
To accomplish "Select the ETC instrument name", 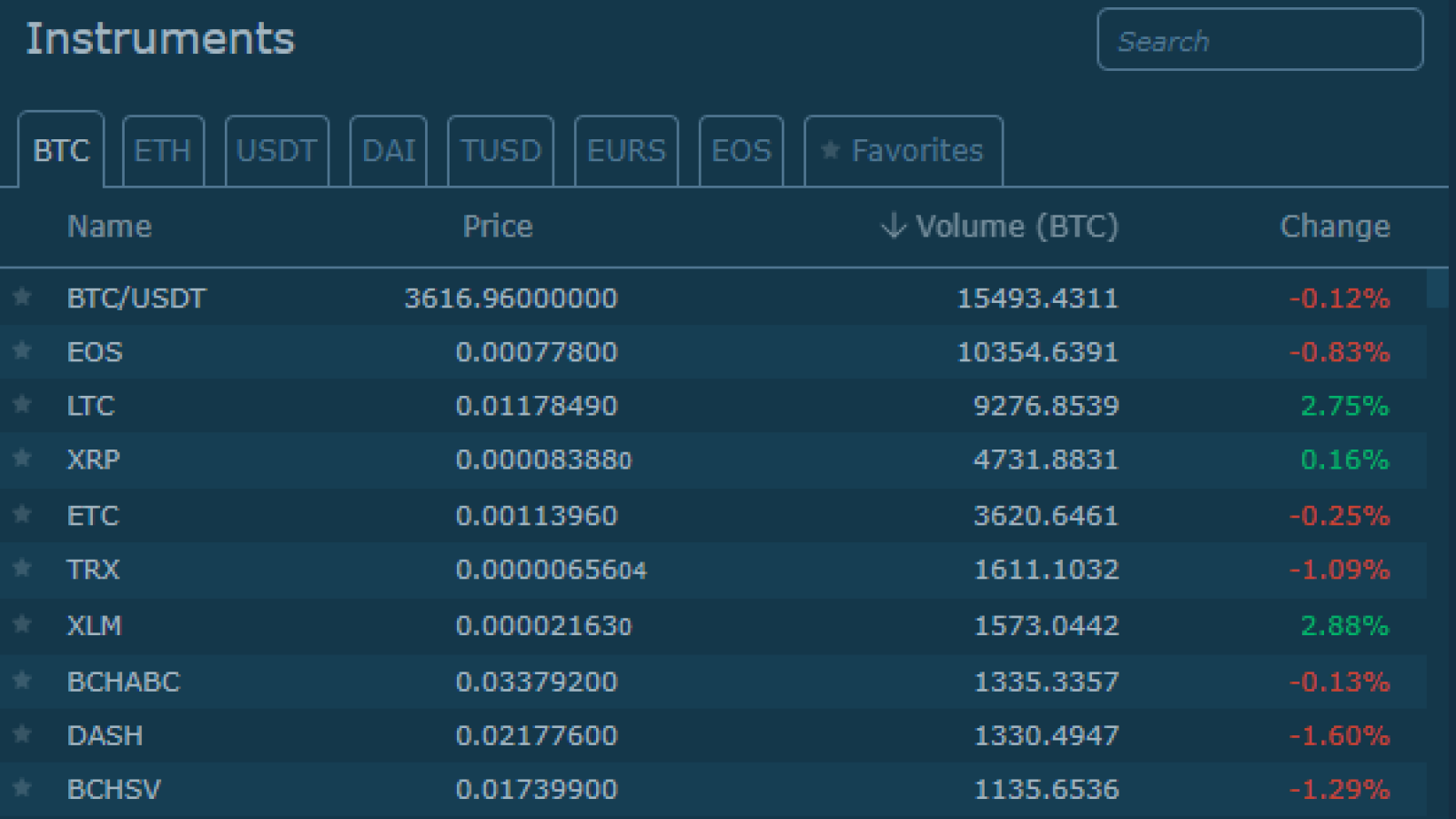I will [x=93, y=516].
